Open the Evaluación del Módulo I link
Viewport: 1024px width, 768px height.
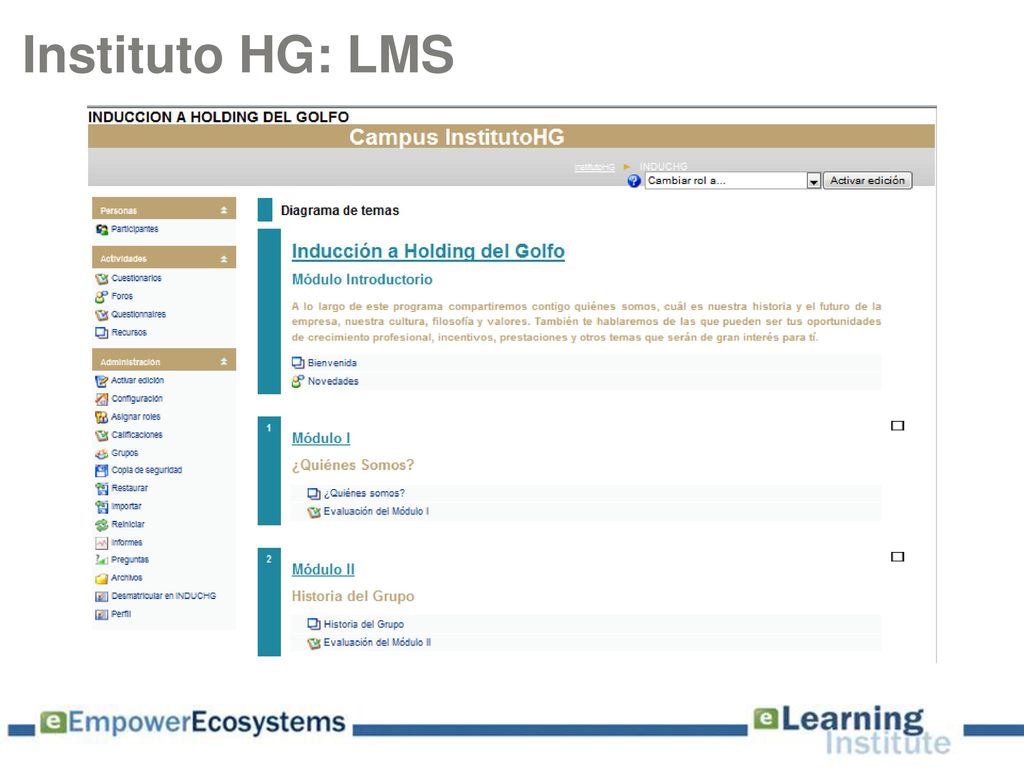coord(376,511)
